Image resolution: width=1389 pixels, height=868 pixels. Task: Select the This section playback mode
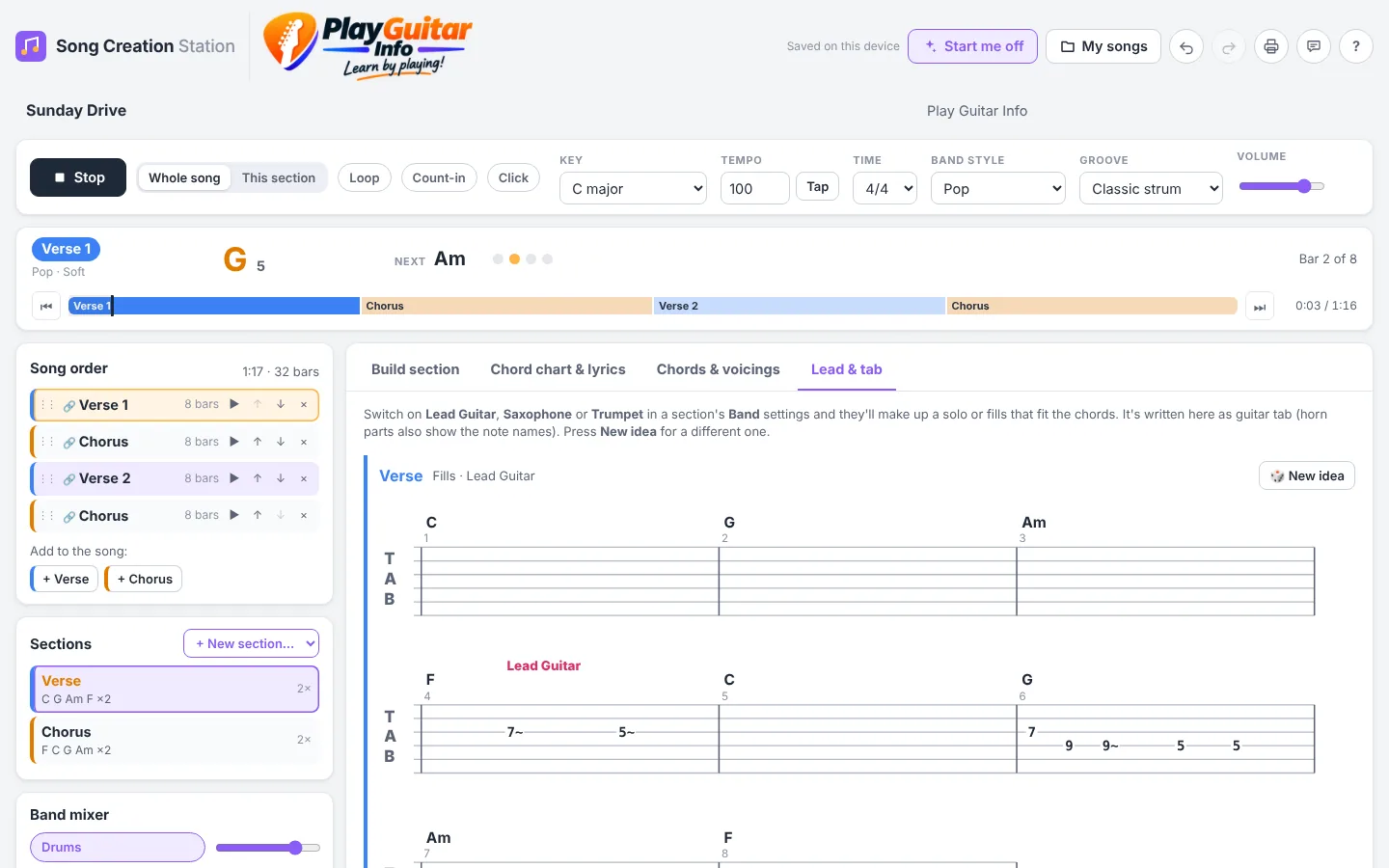coord(279,177)
